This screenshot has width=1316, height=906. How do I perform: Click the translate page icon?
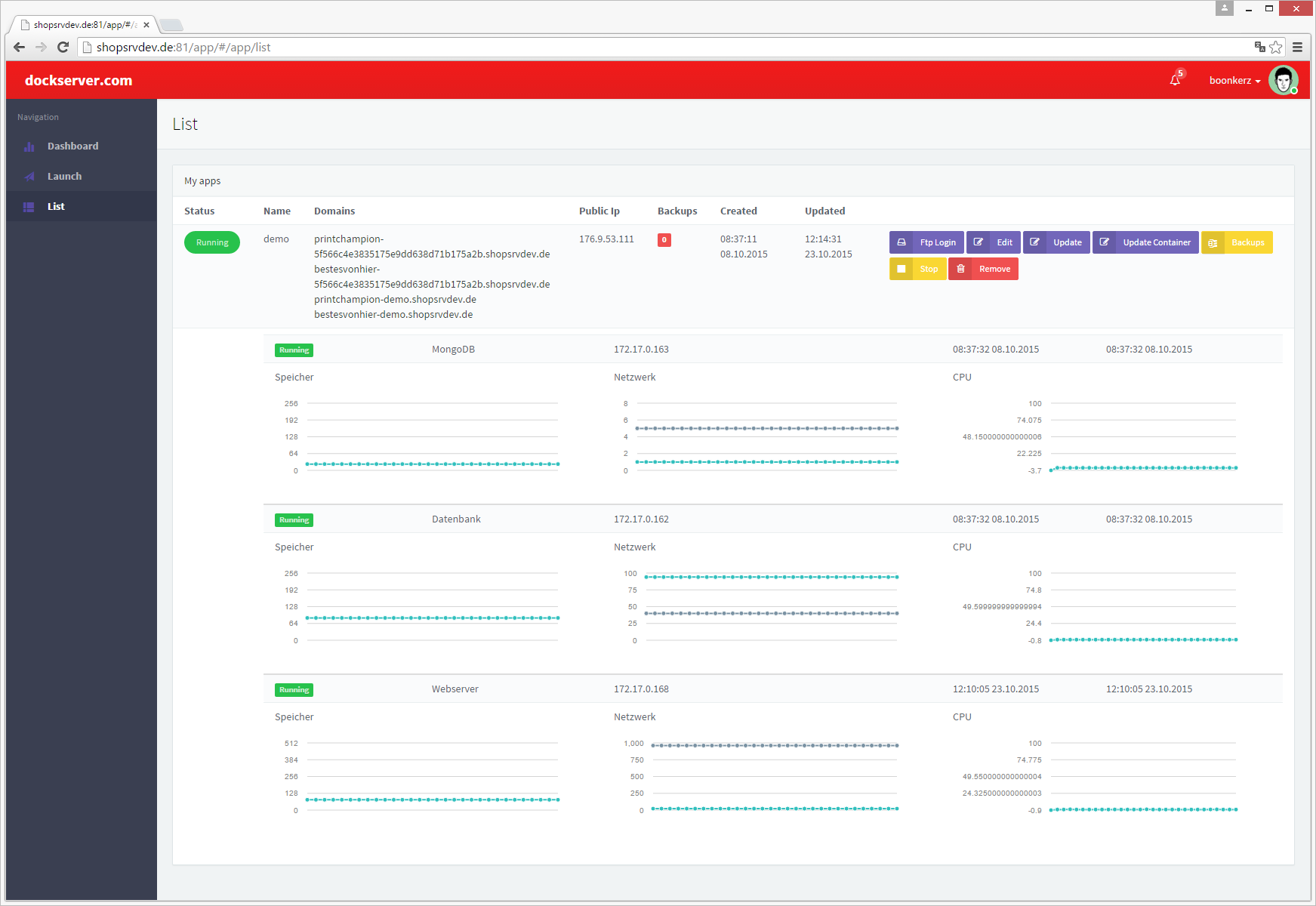(x=1259, y=47)
